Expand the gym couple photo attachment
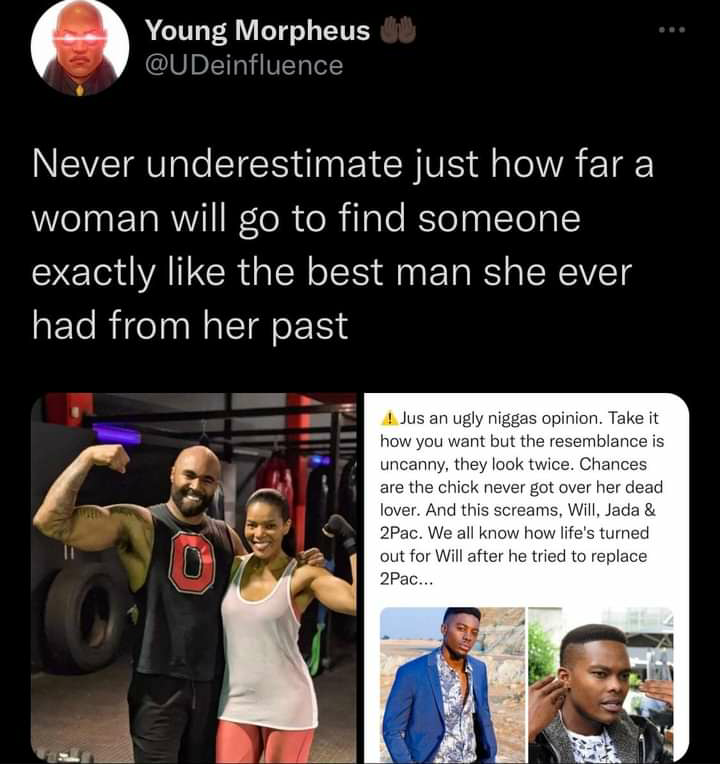720x768 pixels. (194, 577)
